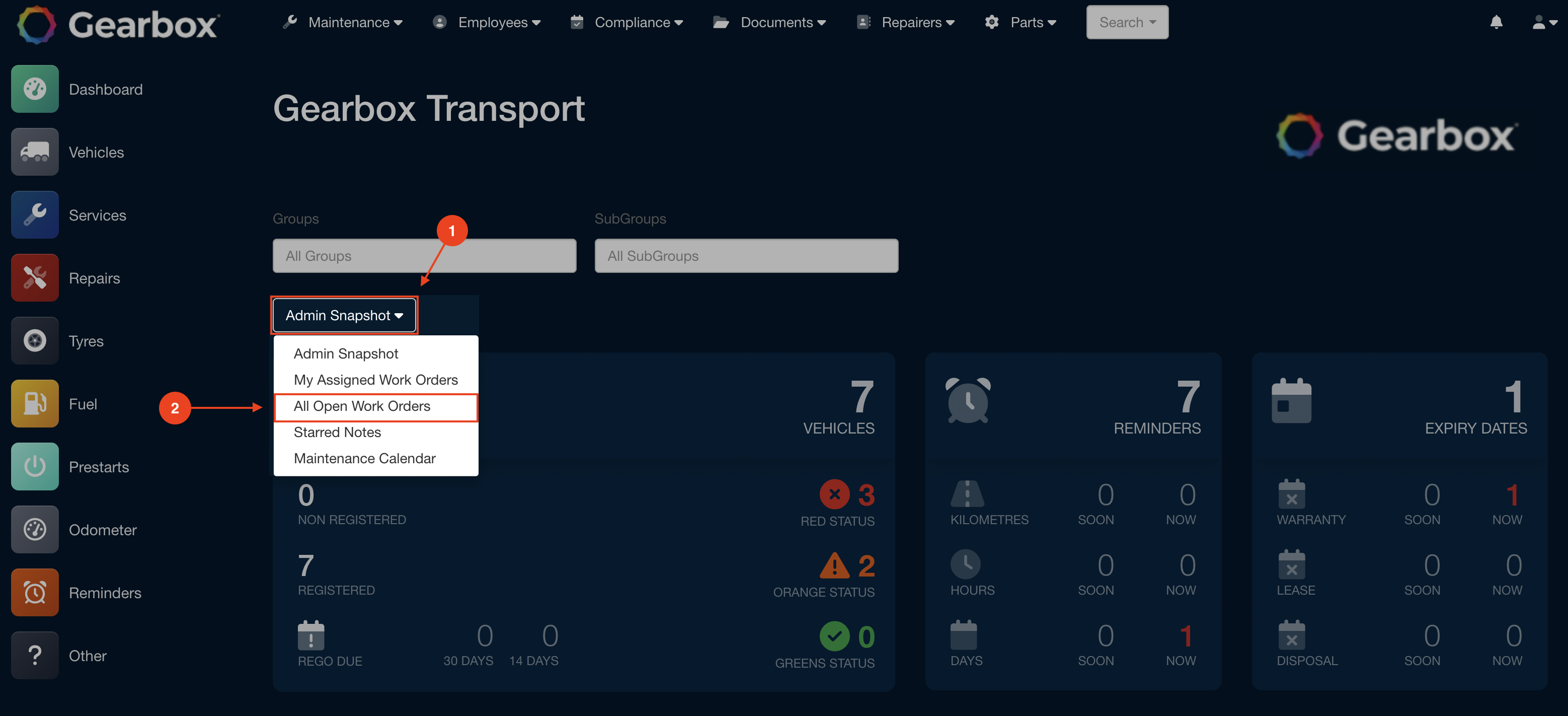Go to Repairs link in sidebar
1568x716 pixels.
point(94,278)
